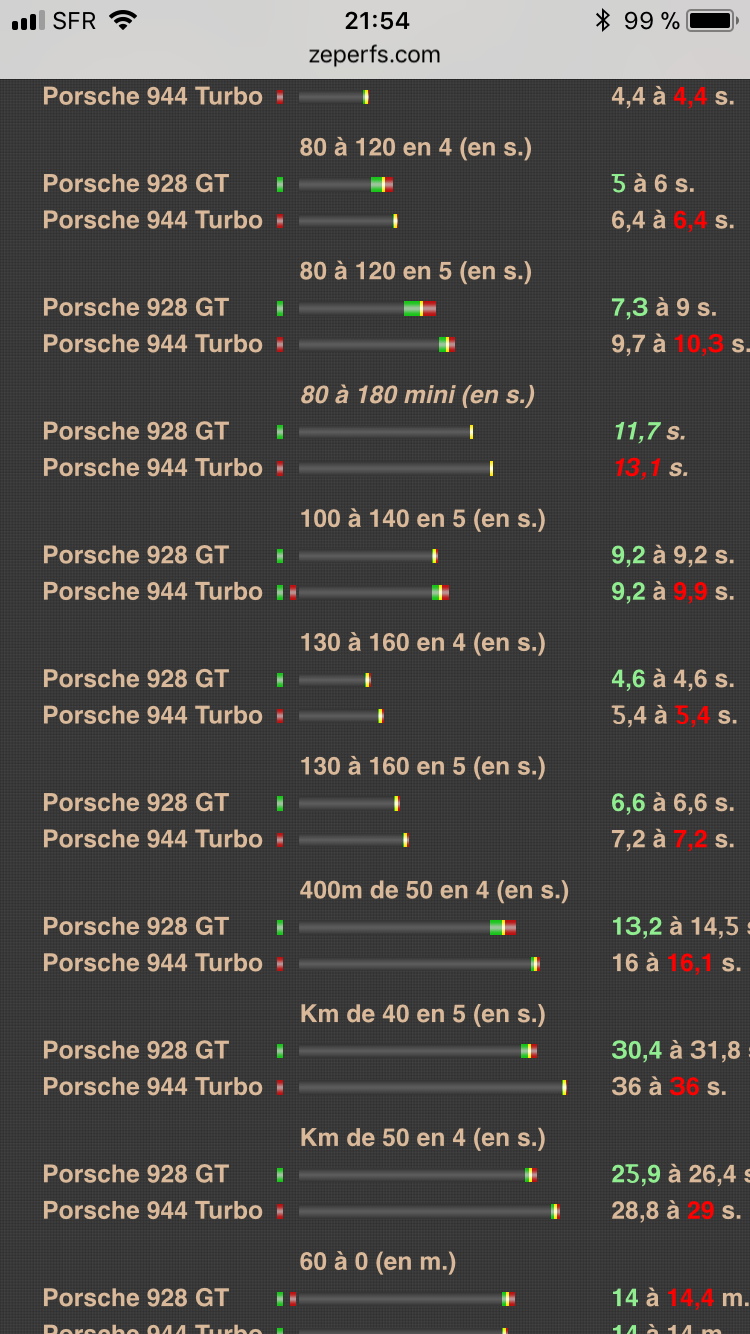750x1334 pixels.
Task: Tap the '16 à 16,1 s.' value
Action: [676, 965]
